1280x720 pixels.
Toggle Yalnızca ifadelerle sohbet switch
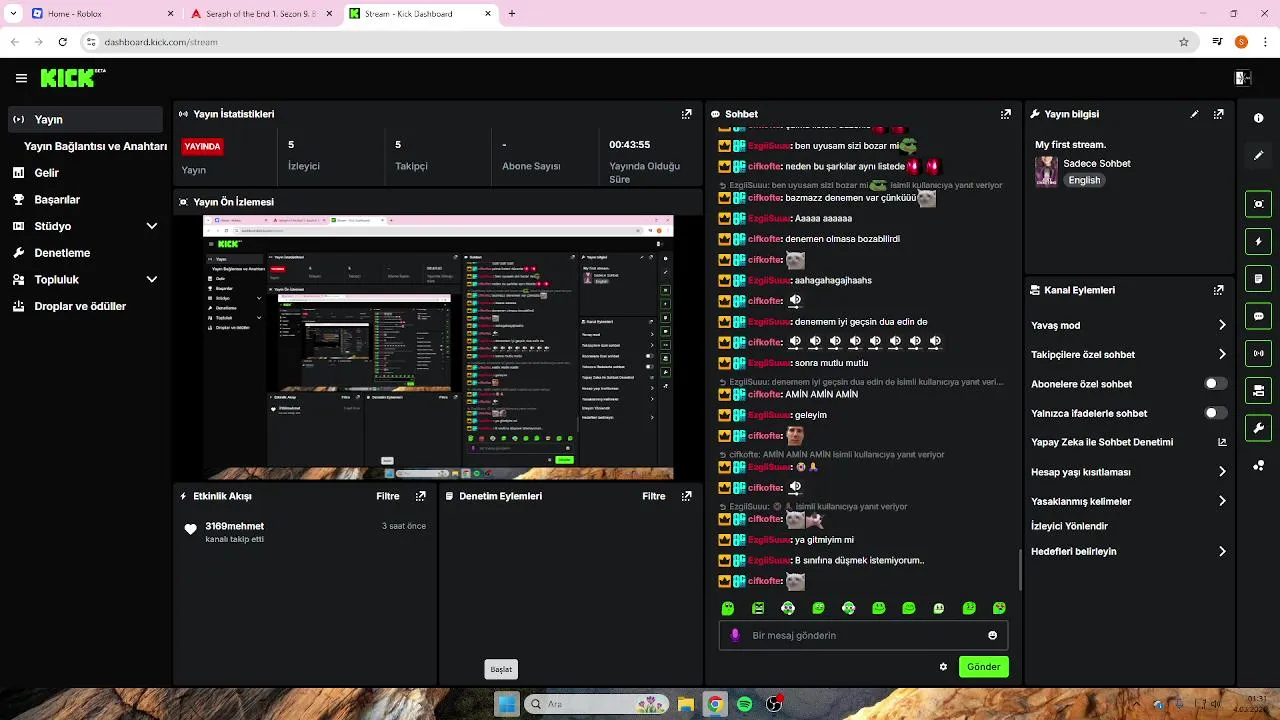[1215, 413]
